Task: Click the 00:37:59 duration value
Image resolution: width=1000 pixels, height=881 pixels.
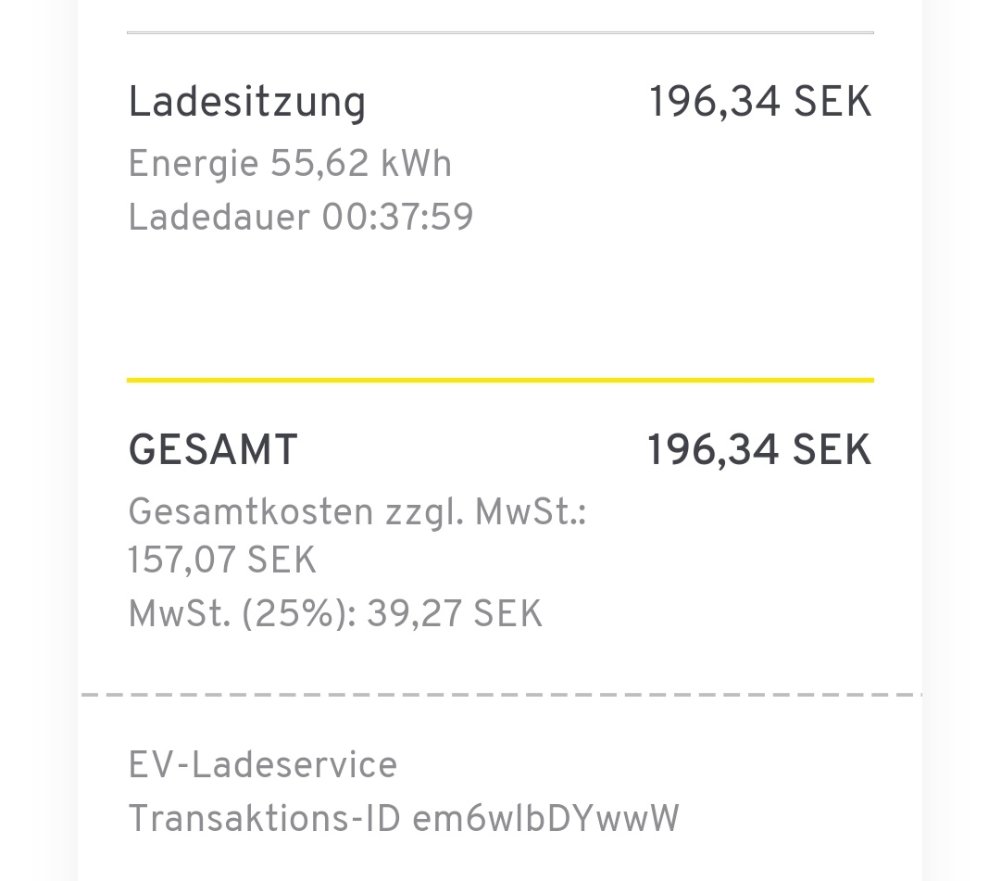Action: tap(397, 217)
